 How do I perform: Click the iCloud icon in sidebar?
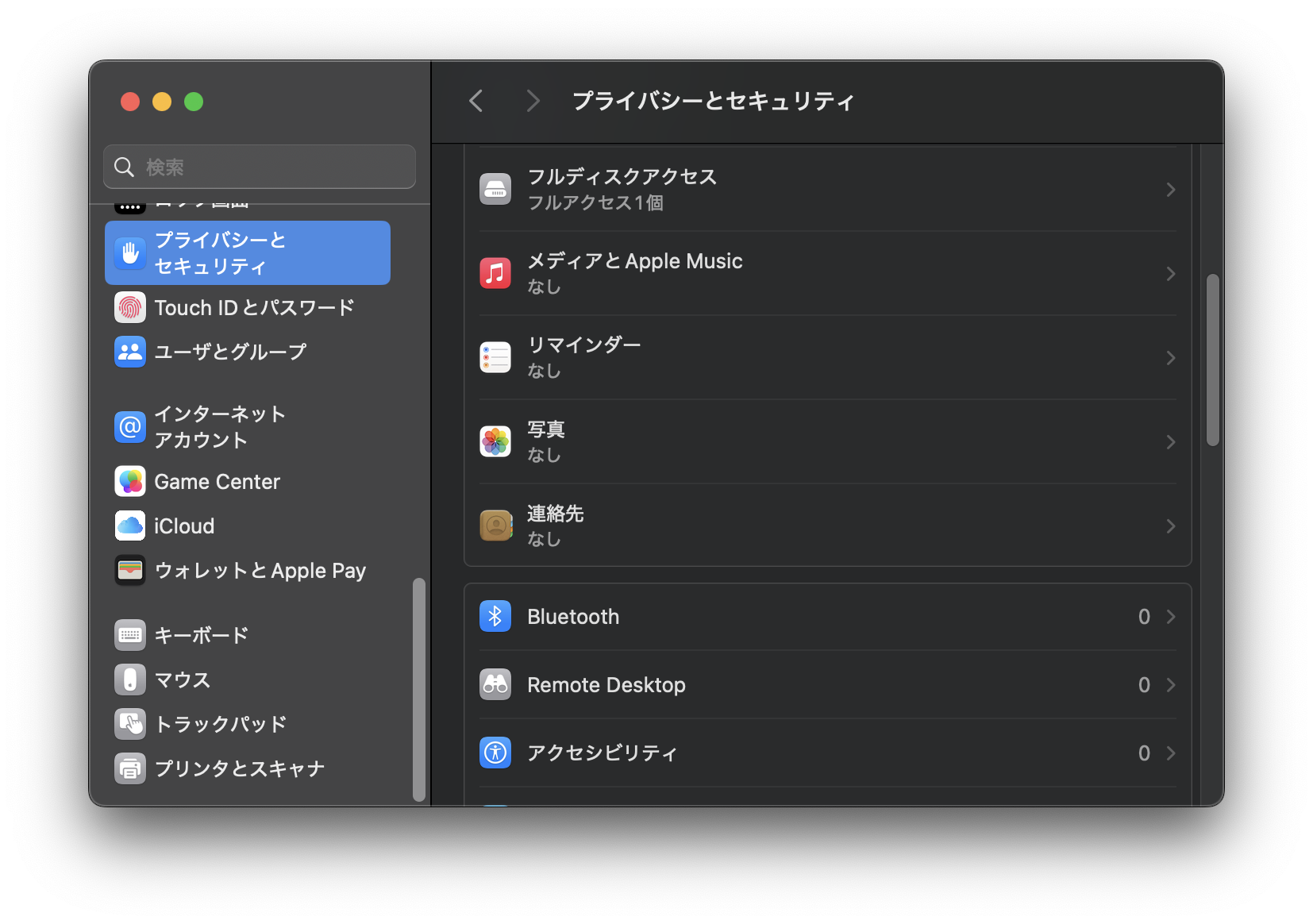[129, 526]
